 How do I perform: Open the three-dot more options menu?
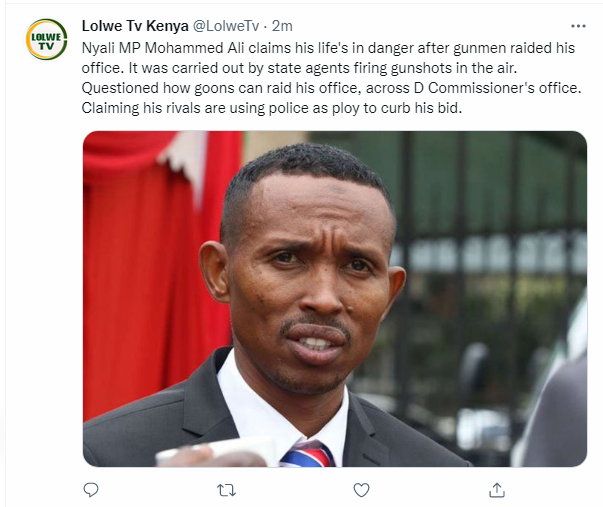pos(578,26)
